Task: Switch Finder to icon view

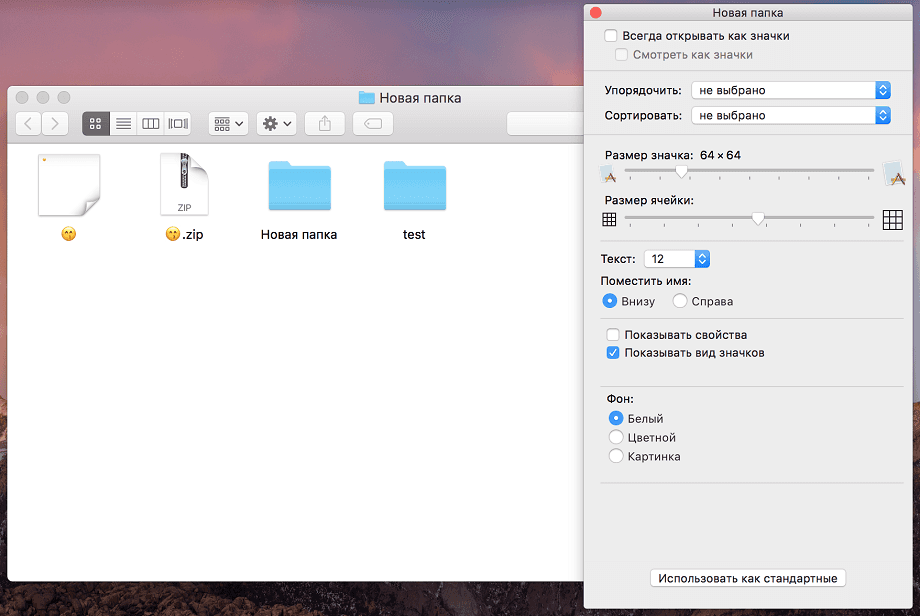Action: (96, 124)
